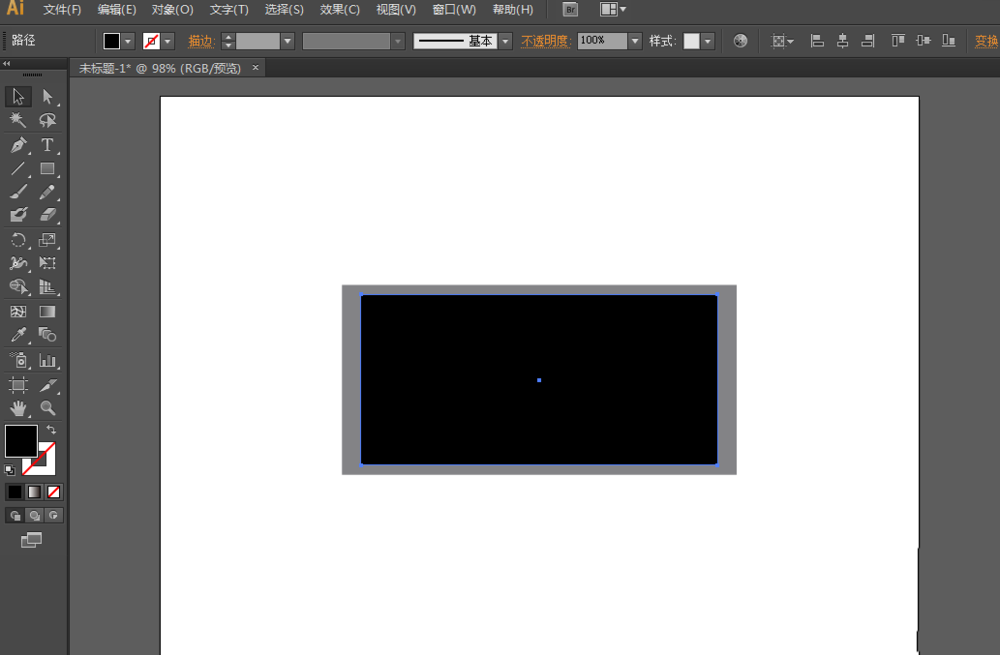The image size is (1000, 655).
Task: Select the Hand tool
Action: [x=18, y=408]
